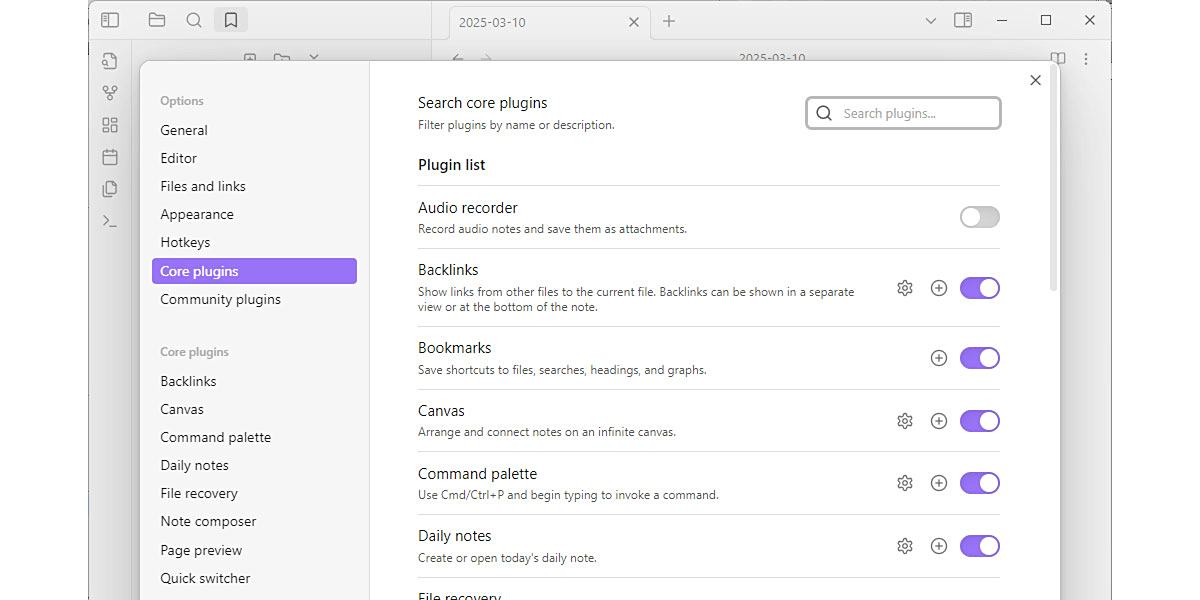Open today's daily note calendar icon

click(110, 157)
